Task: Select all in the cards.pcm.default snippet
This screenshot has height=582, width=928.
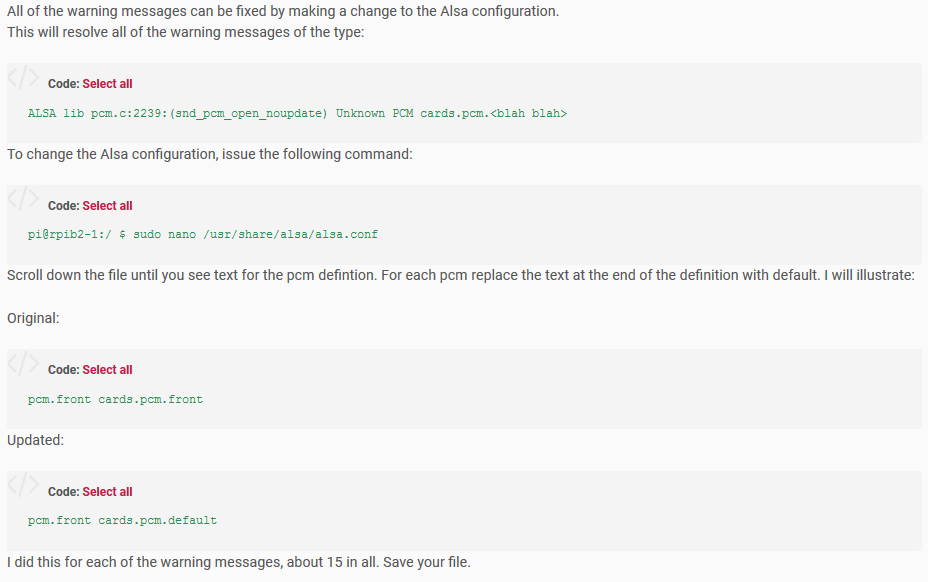Action: (109, 491)
